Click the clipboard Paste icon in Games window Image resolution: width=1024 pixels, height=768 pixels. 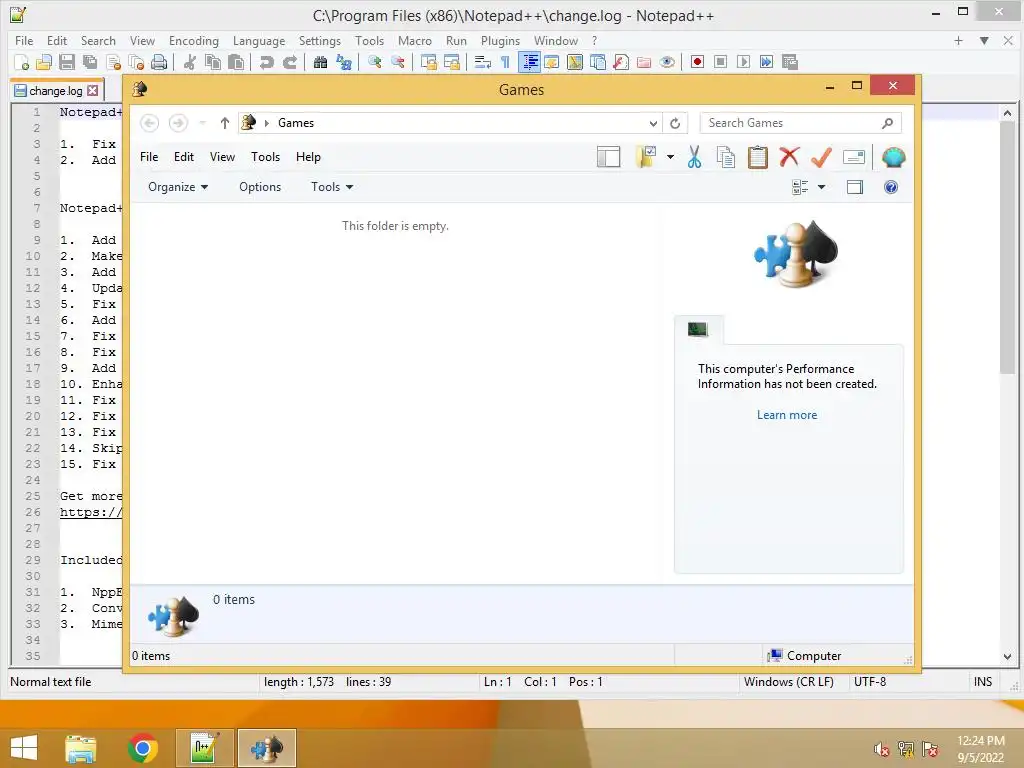(758, 157)
